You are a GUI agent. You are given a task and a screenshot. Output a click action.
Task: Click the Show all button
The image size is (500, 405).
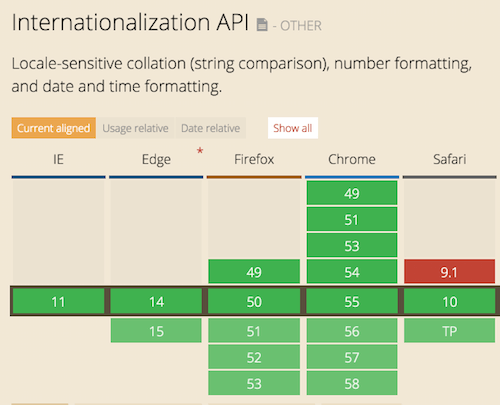(293, 128)
